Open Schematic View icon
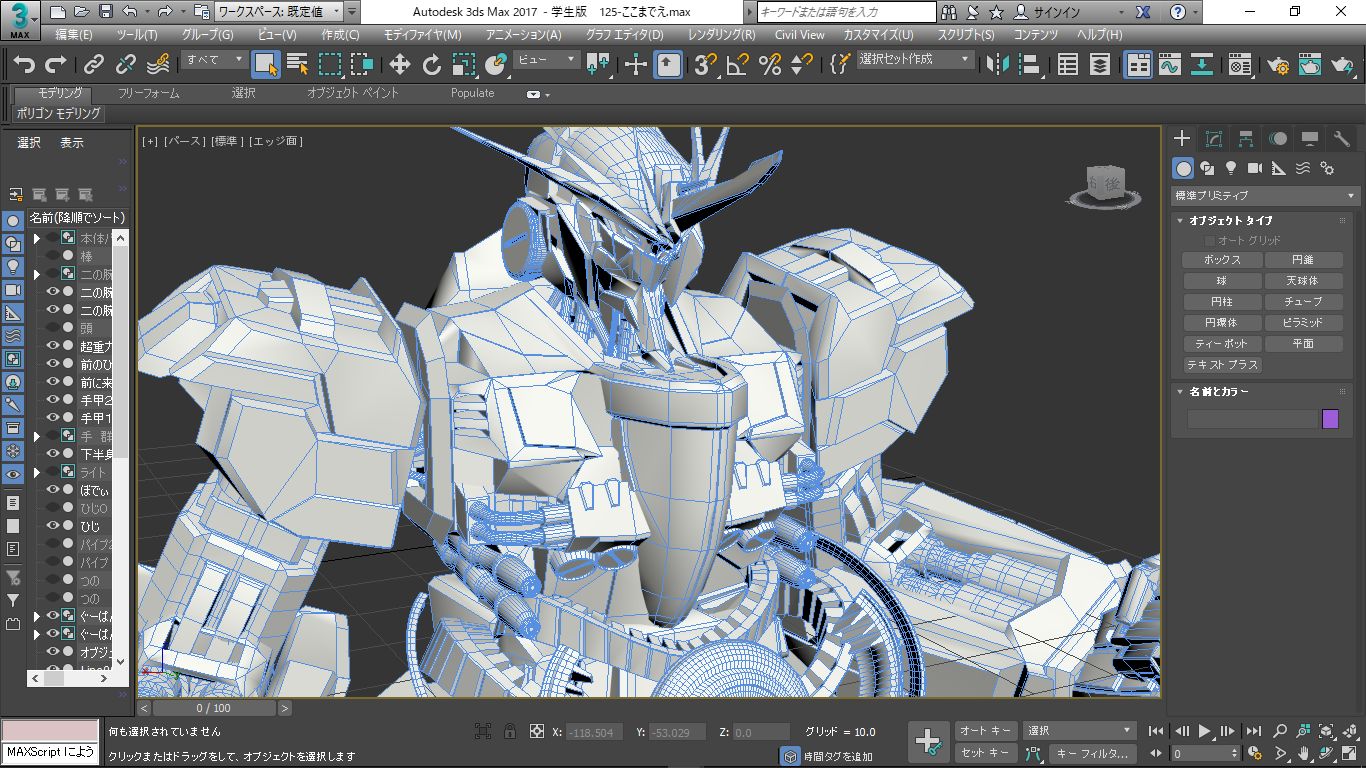Viewport: 1366px width, 768px height. pyautogui.click(x=1202, y=65)
